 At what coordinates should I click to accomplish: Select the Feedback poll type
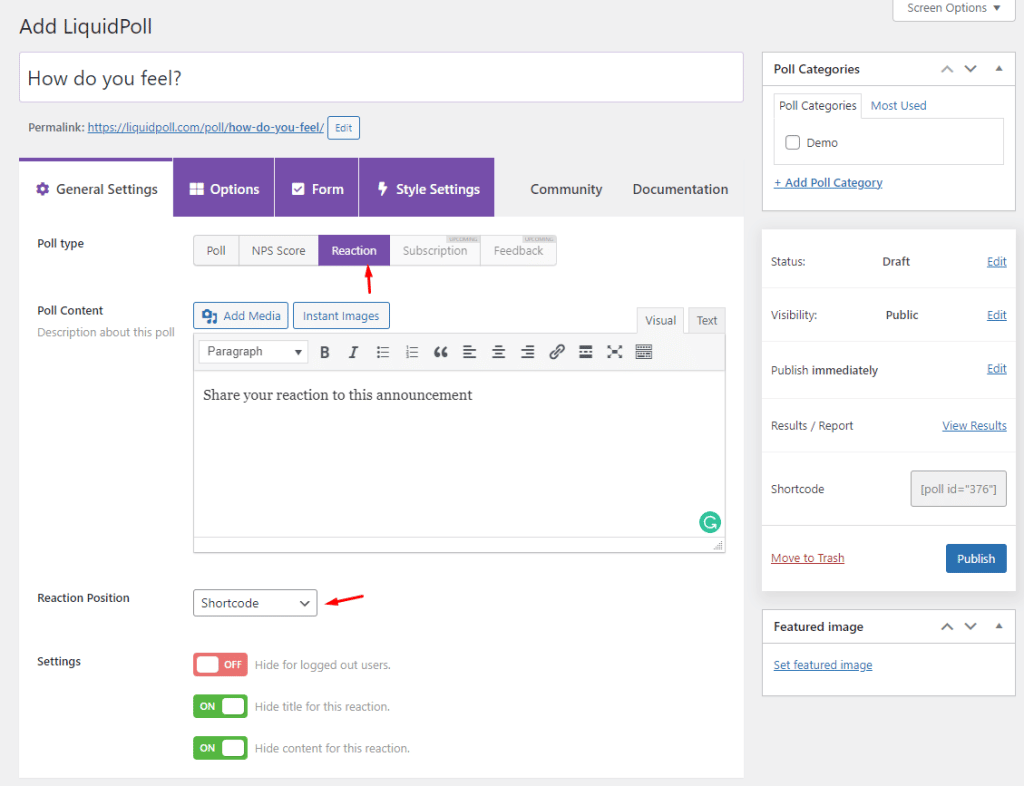[519, 251]
